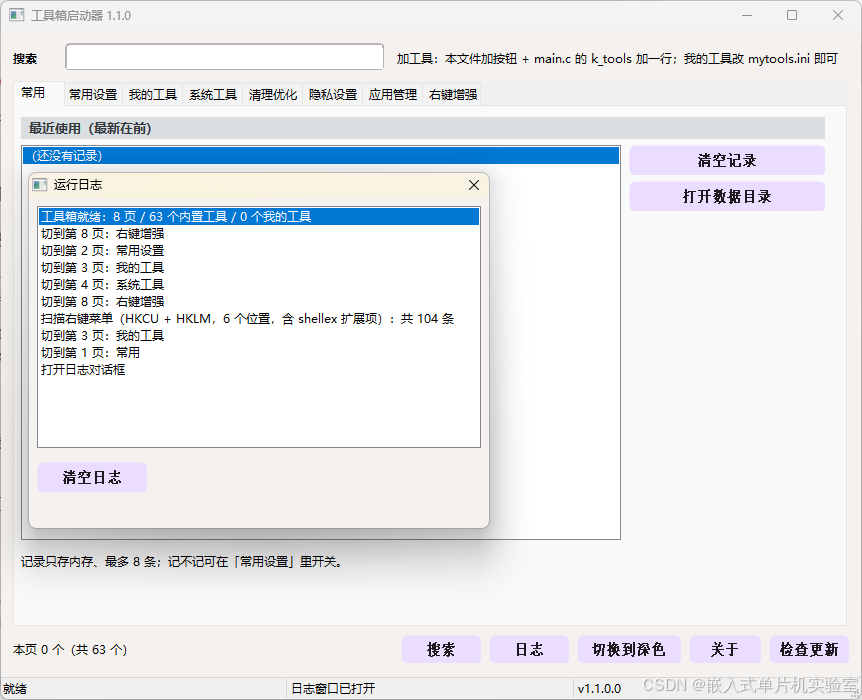
Task: Click status bar text 日志窗口已打开
Action: coord(333,688)
